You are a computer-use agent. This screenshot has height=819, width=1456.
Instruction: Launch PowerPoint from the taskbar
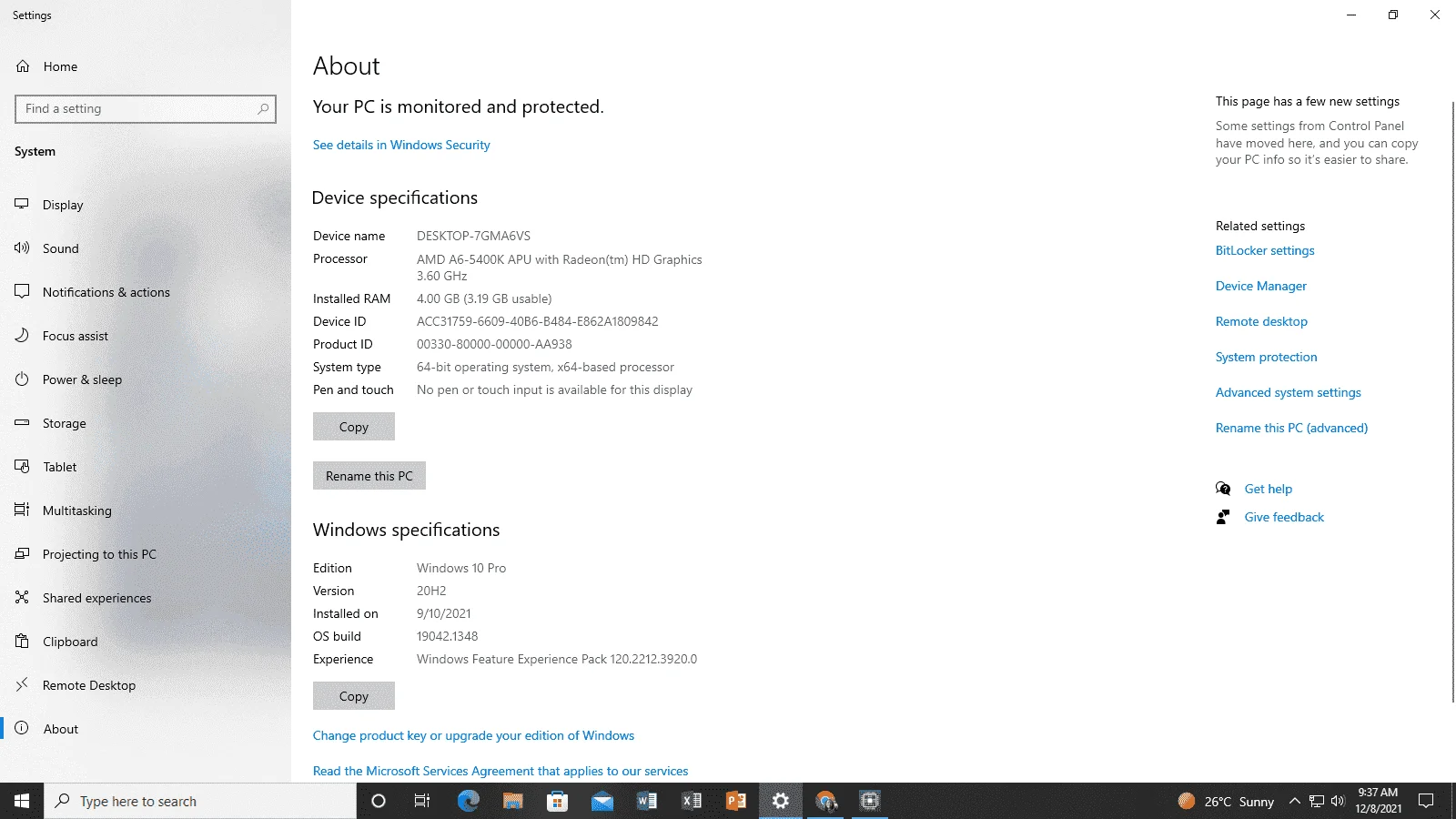(x=736, y=801)
